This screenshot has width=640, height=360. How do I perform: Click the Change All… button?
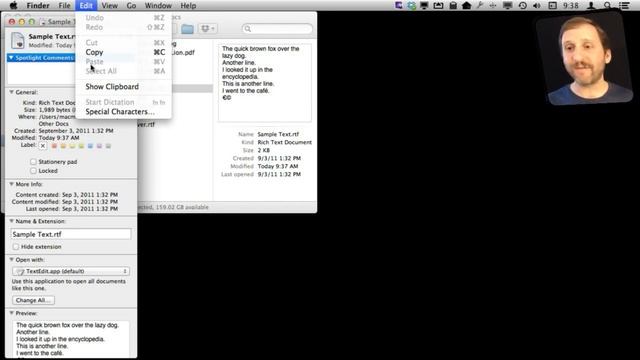(x=33, y=300)
